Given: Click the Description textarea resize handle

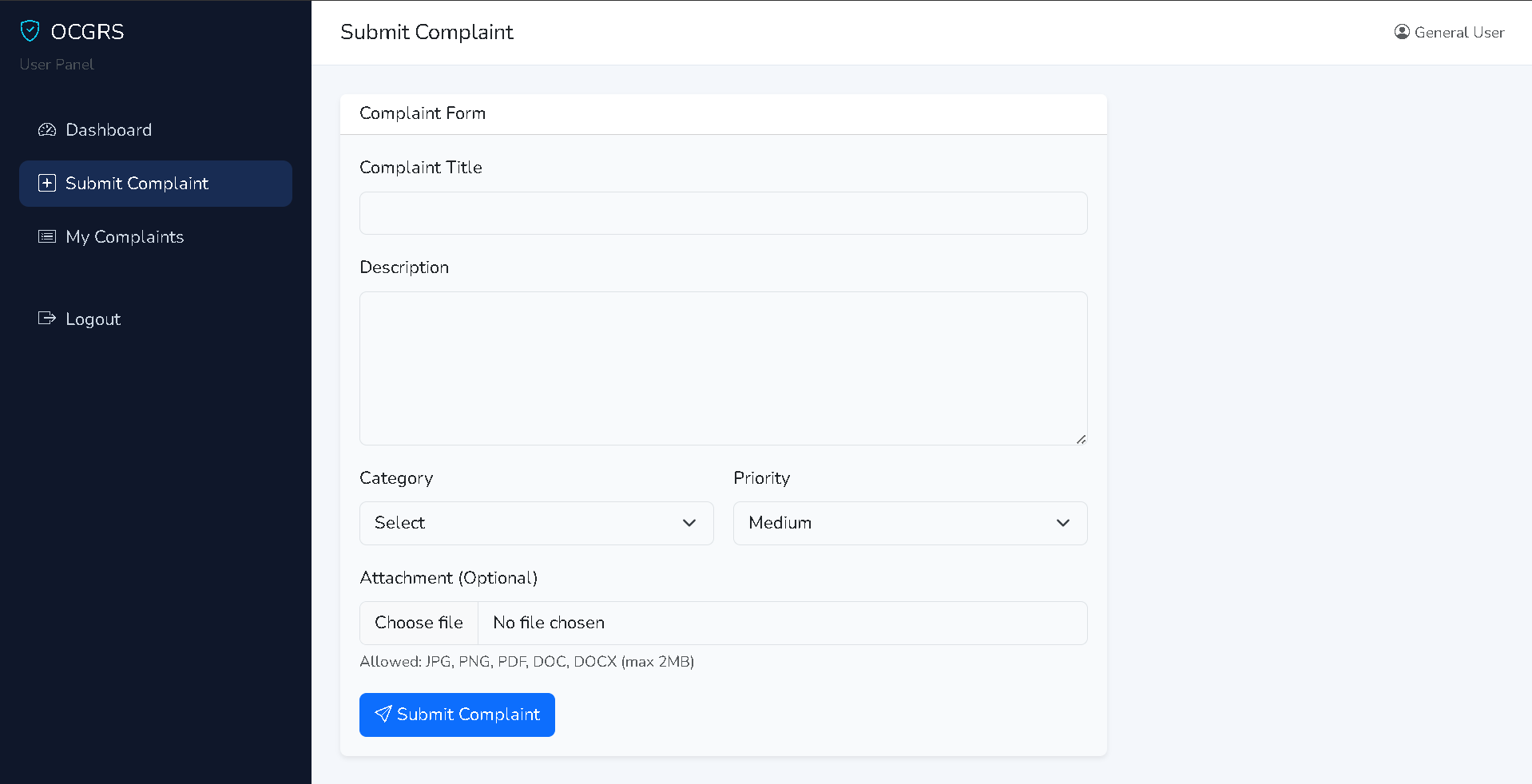Looking at the screenshot, I should click(x=1081, y=439).
